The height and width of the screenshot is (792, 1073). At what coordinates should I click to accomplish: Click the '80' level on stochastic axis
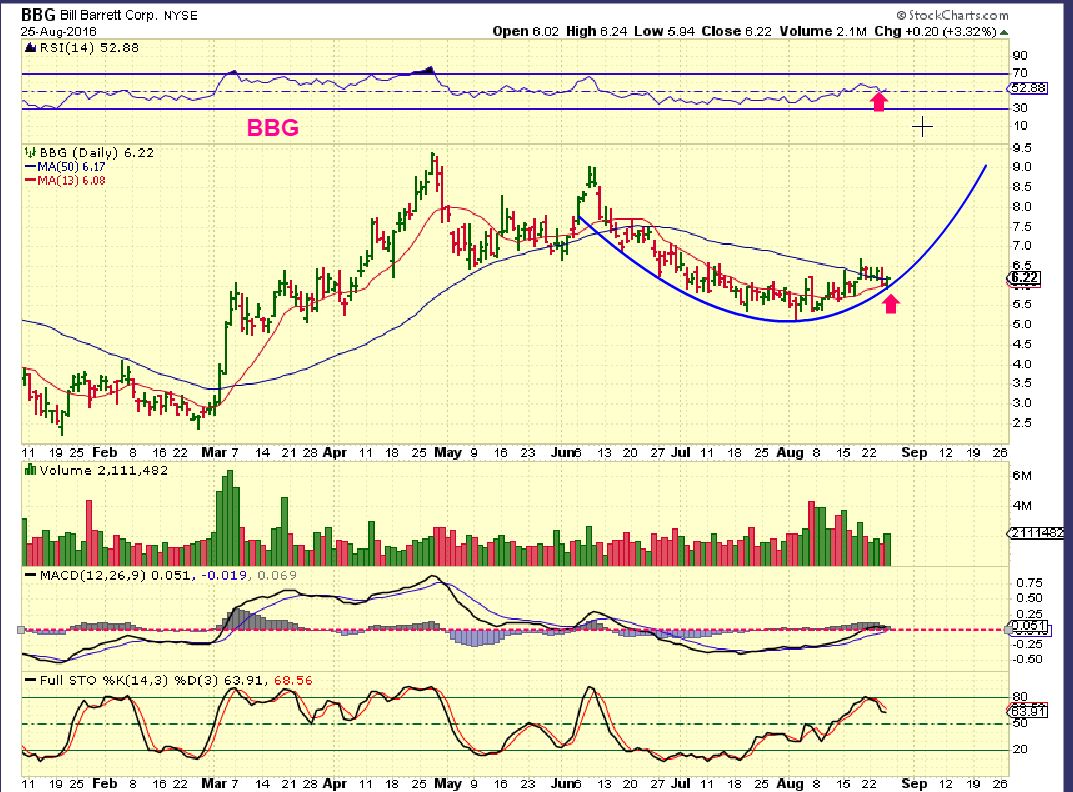pos(1020,697)
